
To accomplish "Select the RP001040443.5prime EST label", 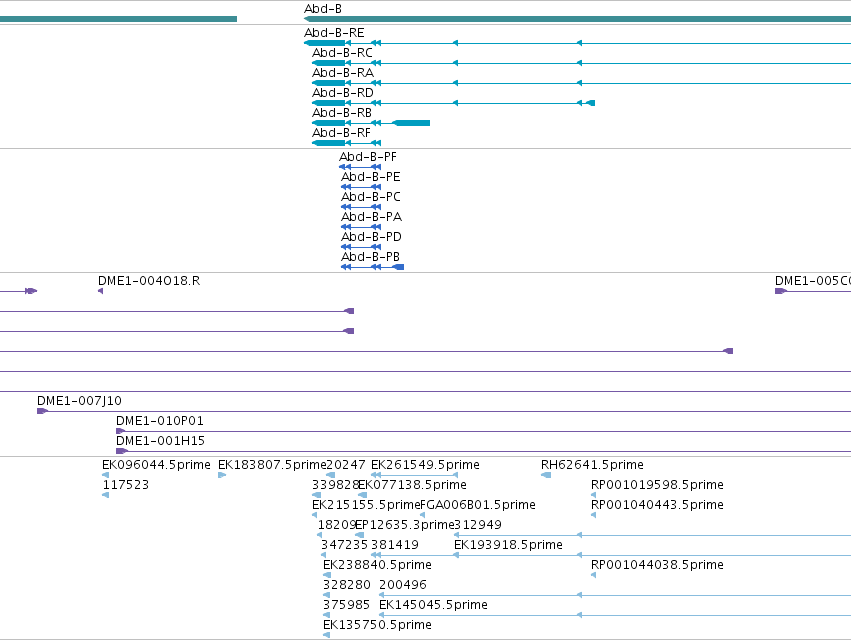I will pos(657,505).
